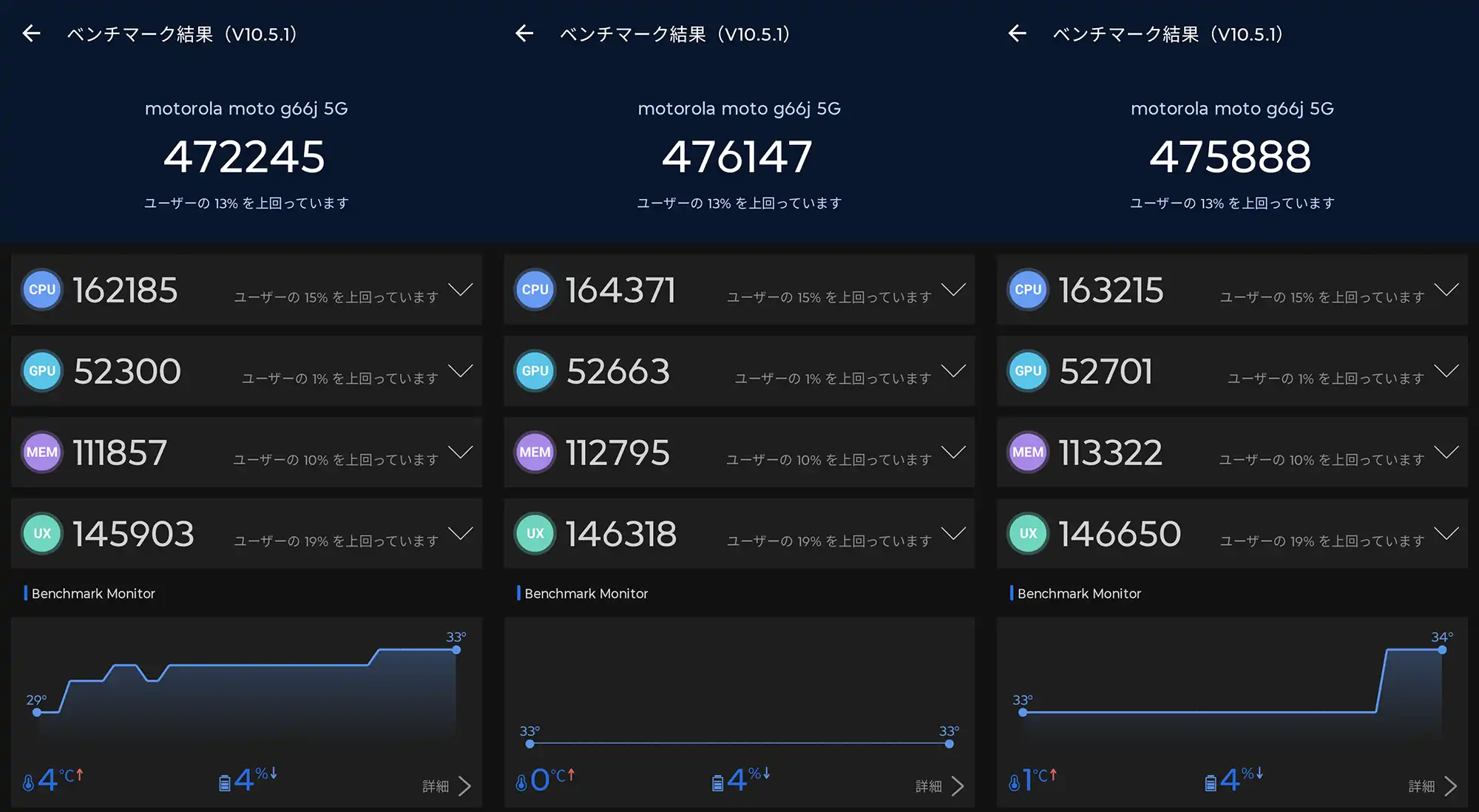Click the battery icon next to 4% under the 33°-to-34° graph

coord(1210,783)
